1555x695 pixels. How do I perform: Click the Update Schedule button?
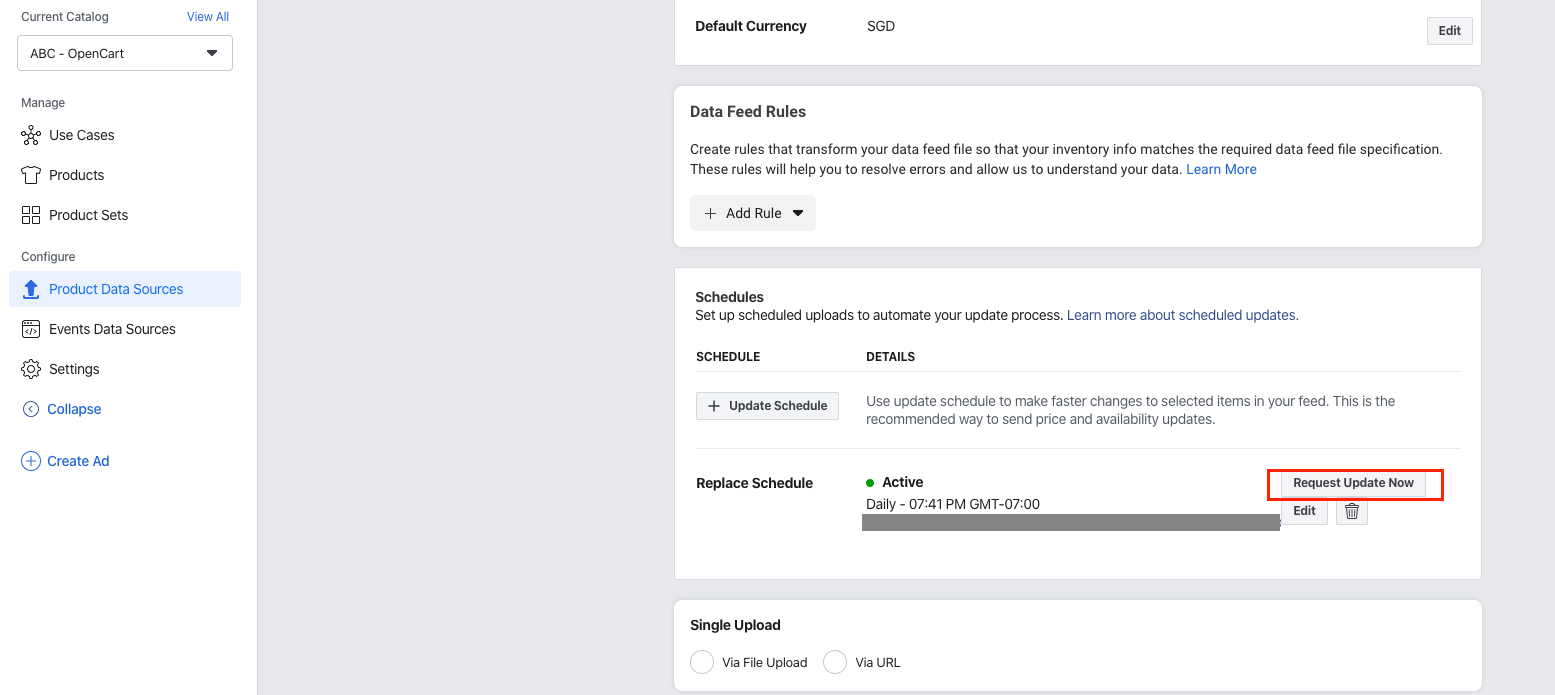tap(767, 405)
